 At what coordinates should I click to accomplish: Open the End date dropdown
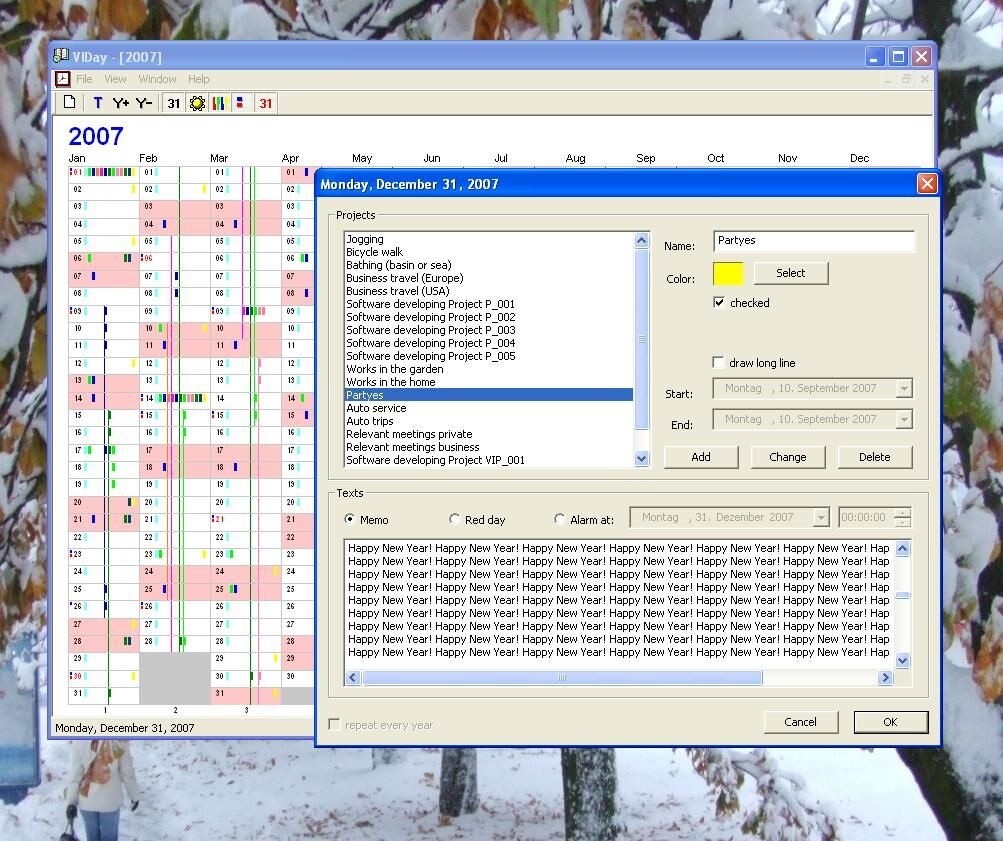coord(904,420)
